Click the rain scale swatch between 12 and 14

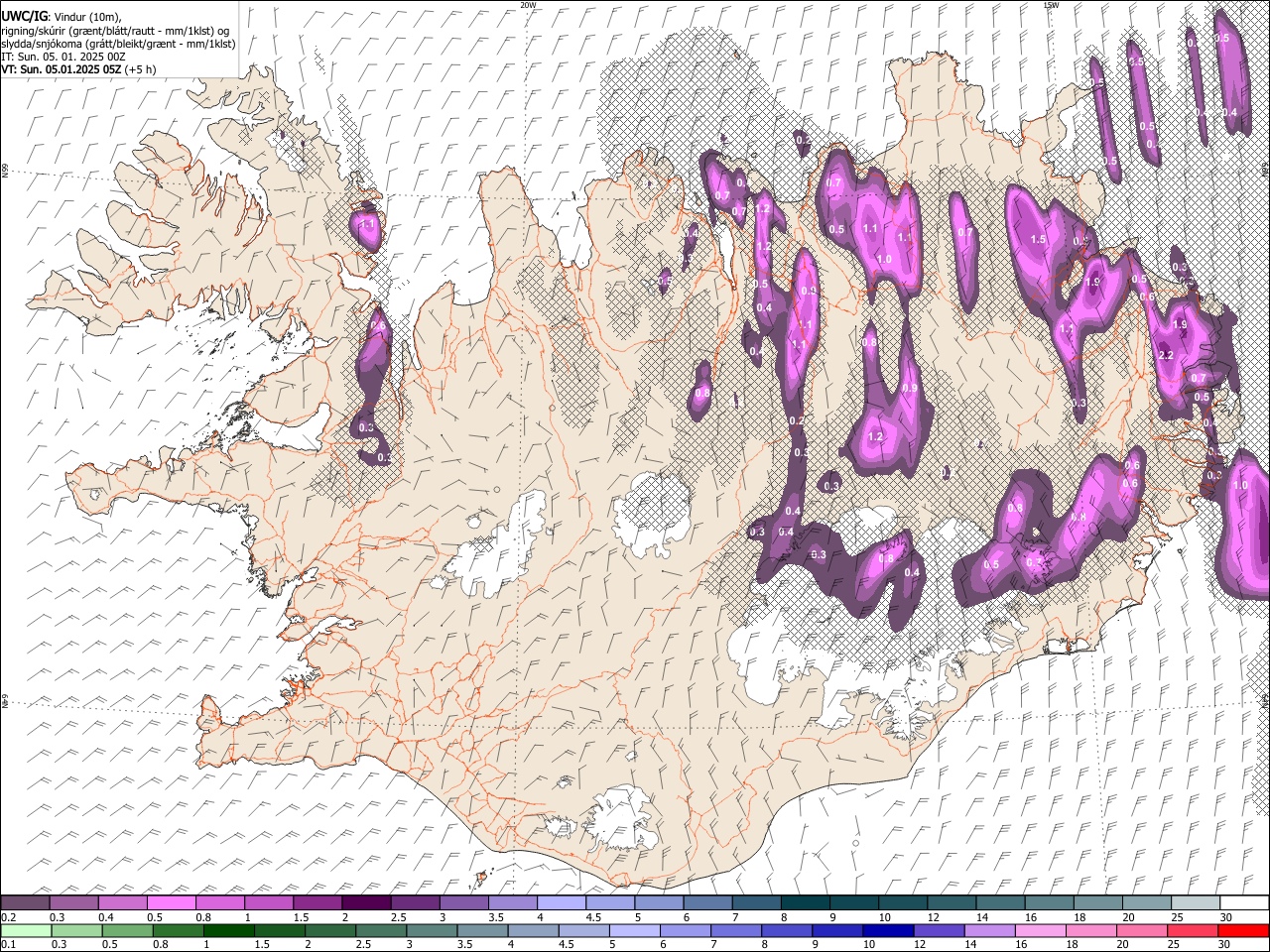[x=940, y=930]
